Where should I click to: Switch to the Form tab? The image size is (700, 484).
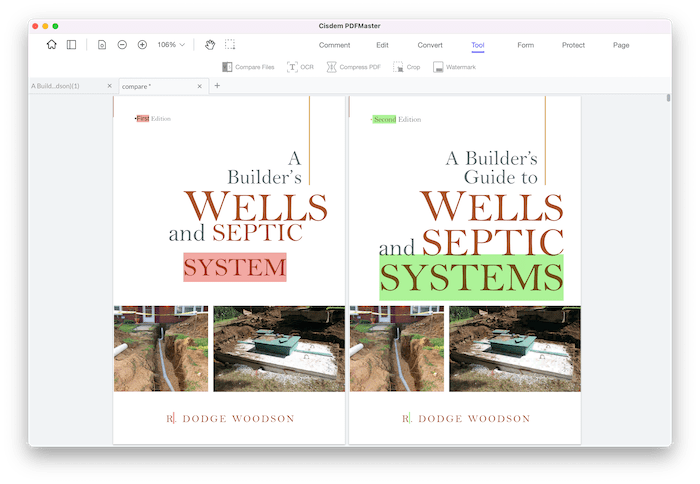pos(525,45)
